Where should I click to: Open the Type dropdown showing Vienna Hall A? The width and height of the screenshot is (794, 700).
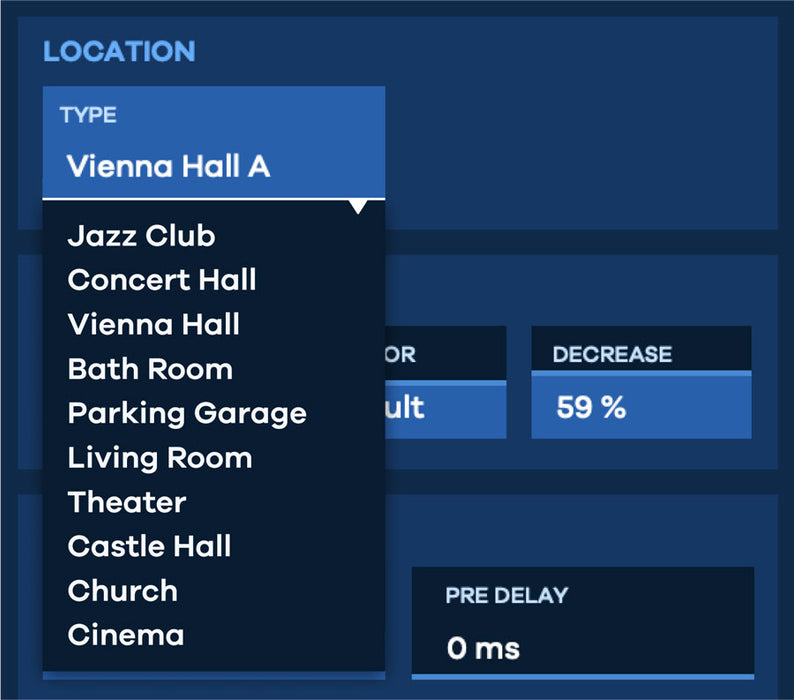(213, 165)
